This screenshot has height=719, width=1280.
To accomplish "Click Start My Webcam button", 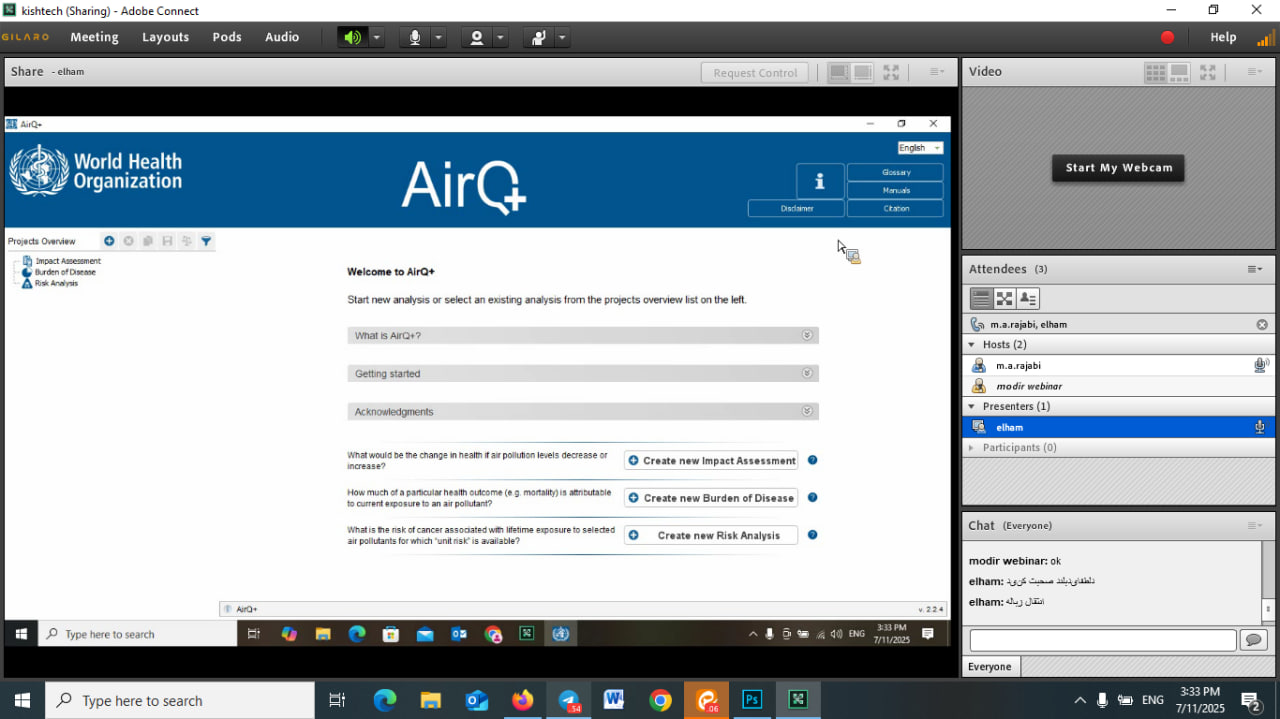I will 1118,168.
